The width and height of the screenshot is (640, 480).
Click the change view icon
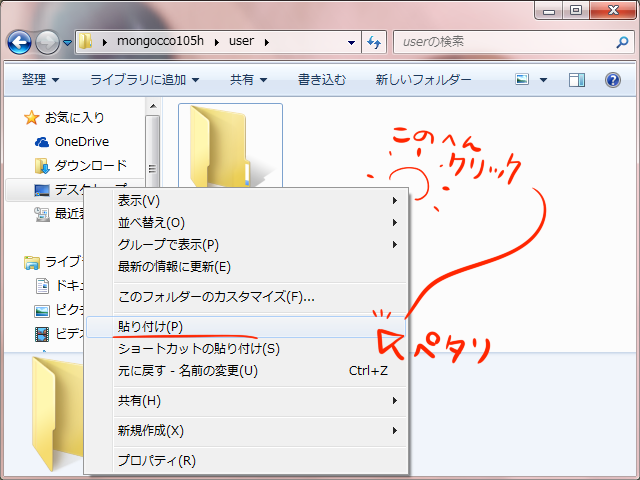click(522, 79)
